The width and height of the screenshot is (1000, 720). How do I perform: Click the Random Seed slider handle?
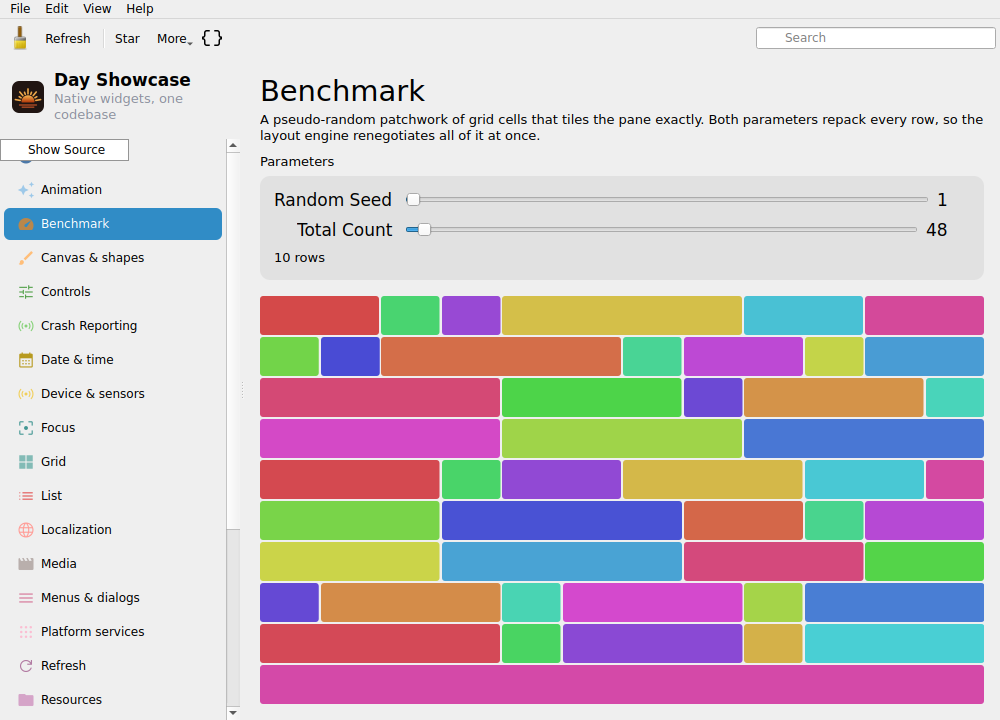click(x=413, y=200)
